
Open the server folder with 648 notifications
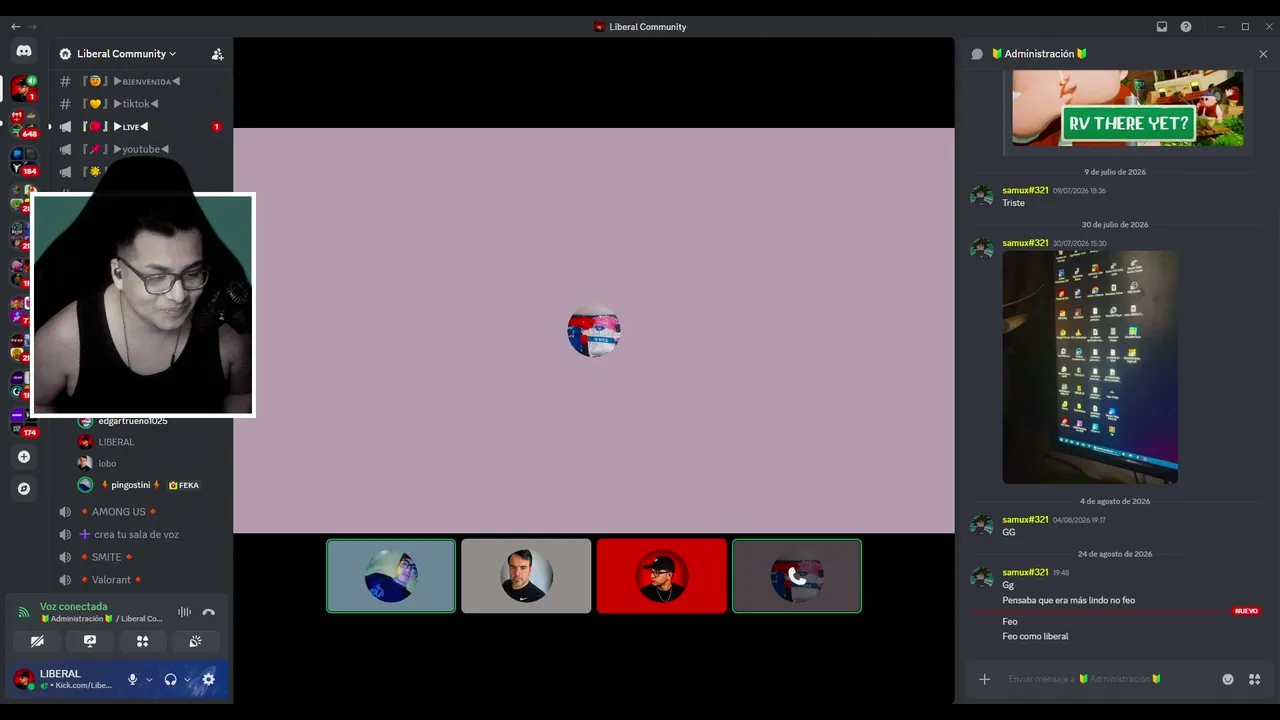point(24,124)
